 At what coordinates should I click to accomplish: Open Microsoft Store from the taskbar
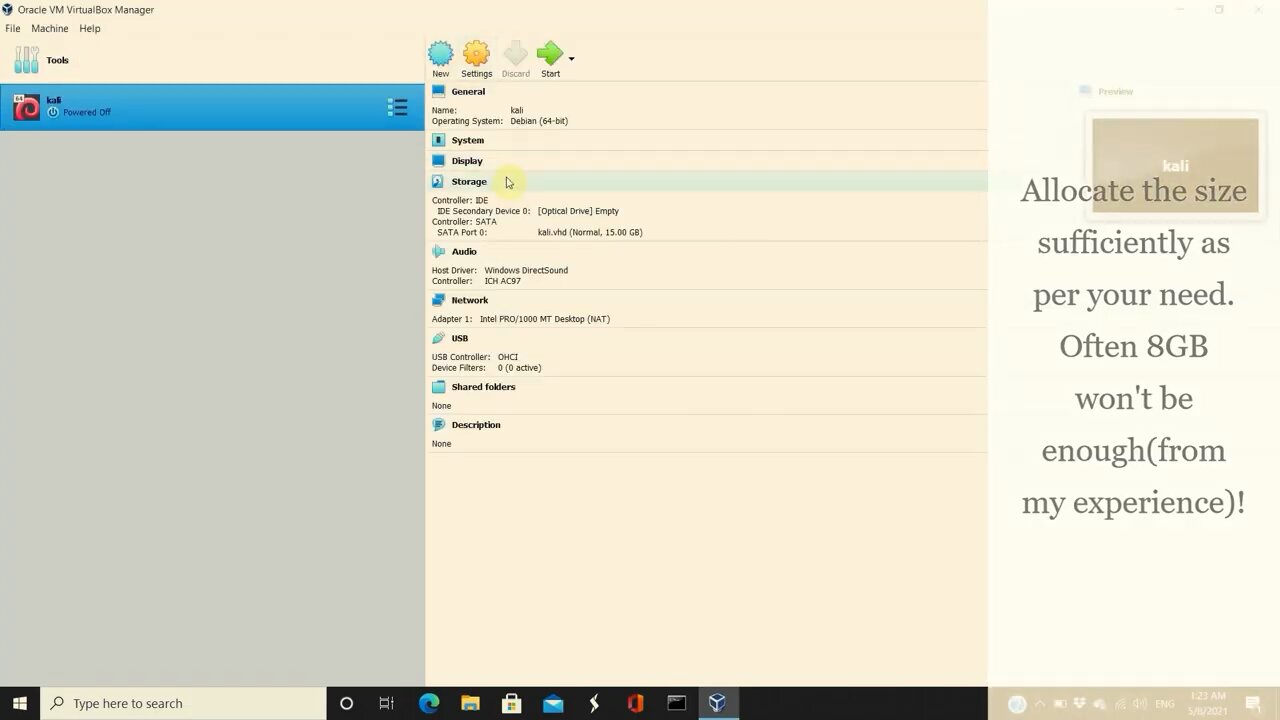point(511,703)
